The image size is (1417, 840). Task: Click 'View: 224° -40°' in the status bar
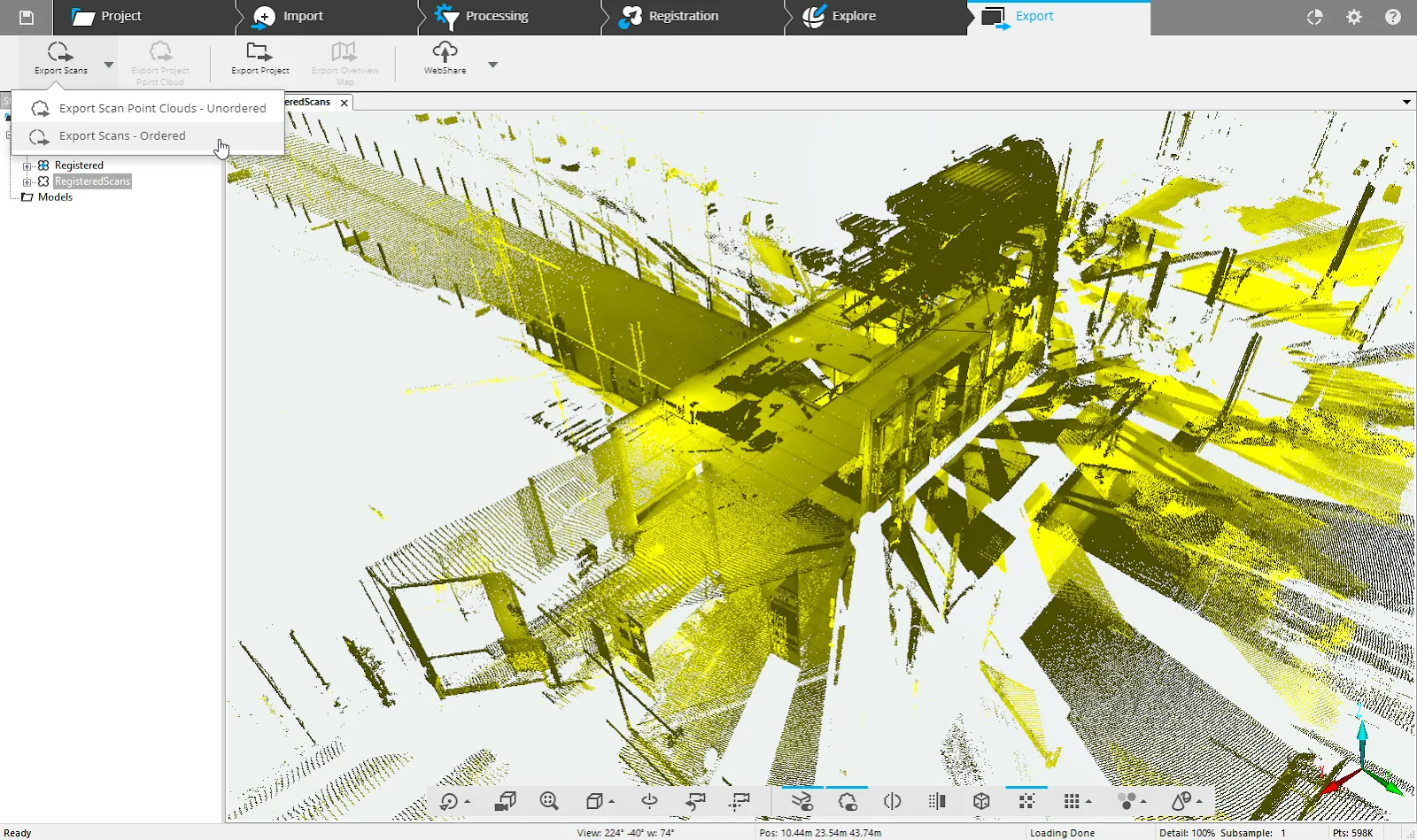point(625,833)
